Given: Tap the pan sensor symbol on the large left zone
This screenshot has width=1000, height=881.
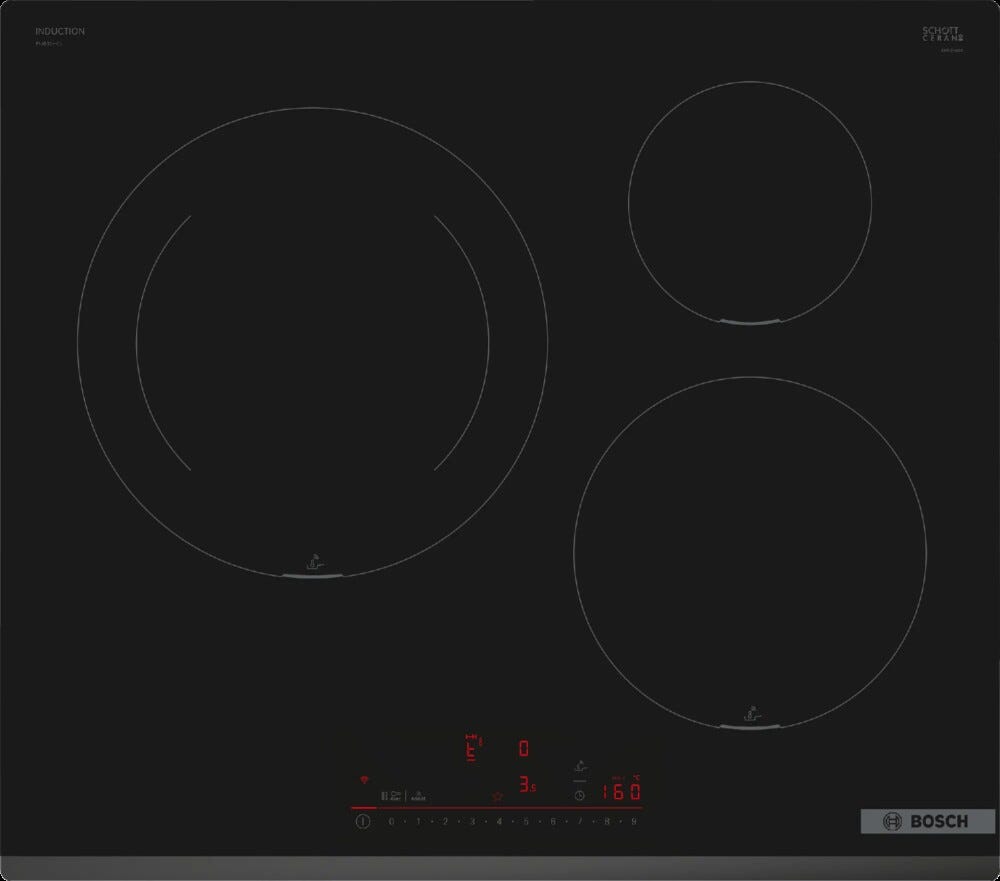Looking at the screenshot, I should click(x=315, y=562).
